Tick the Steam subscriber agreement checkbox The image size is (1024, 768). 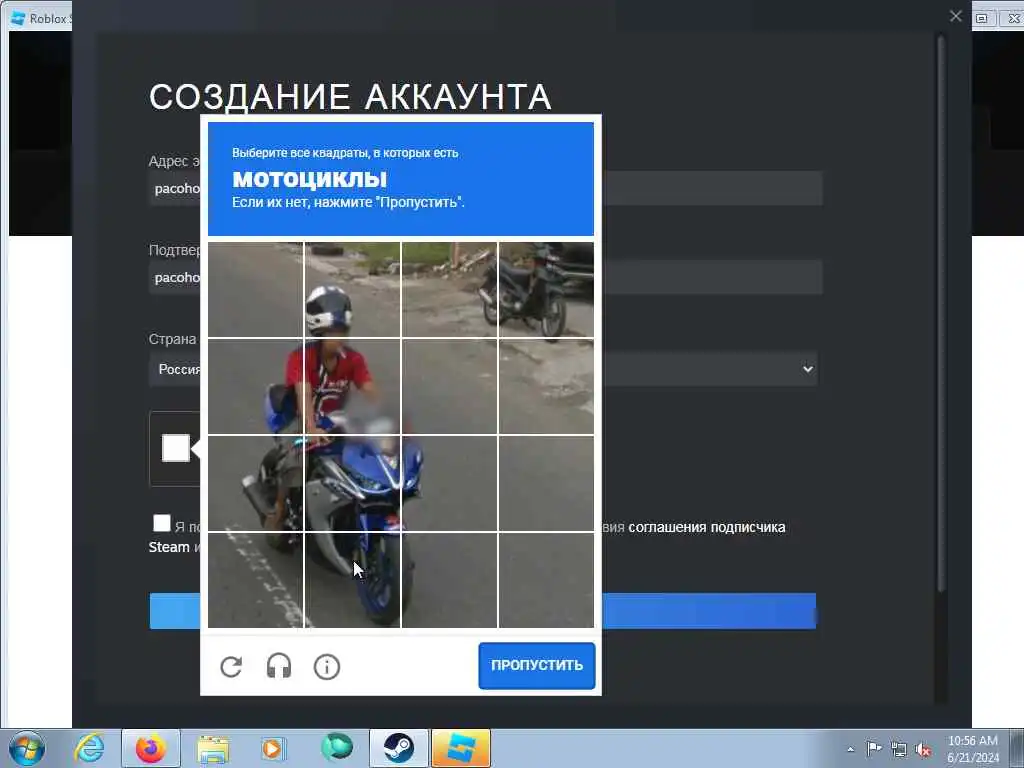pos(161,523)
